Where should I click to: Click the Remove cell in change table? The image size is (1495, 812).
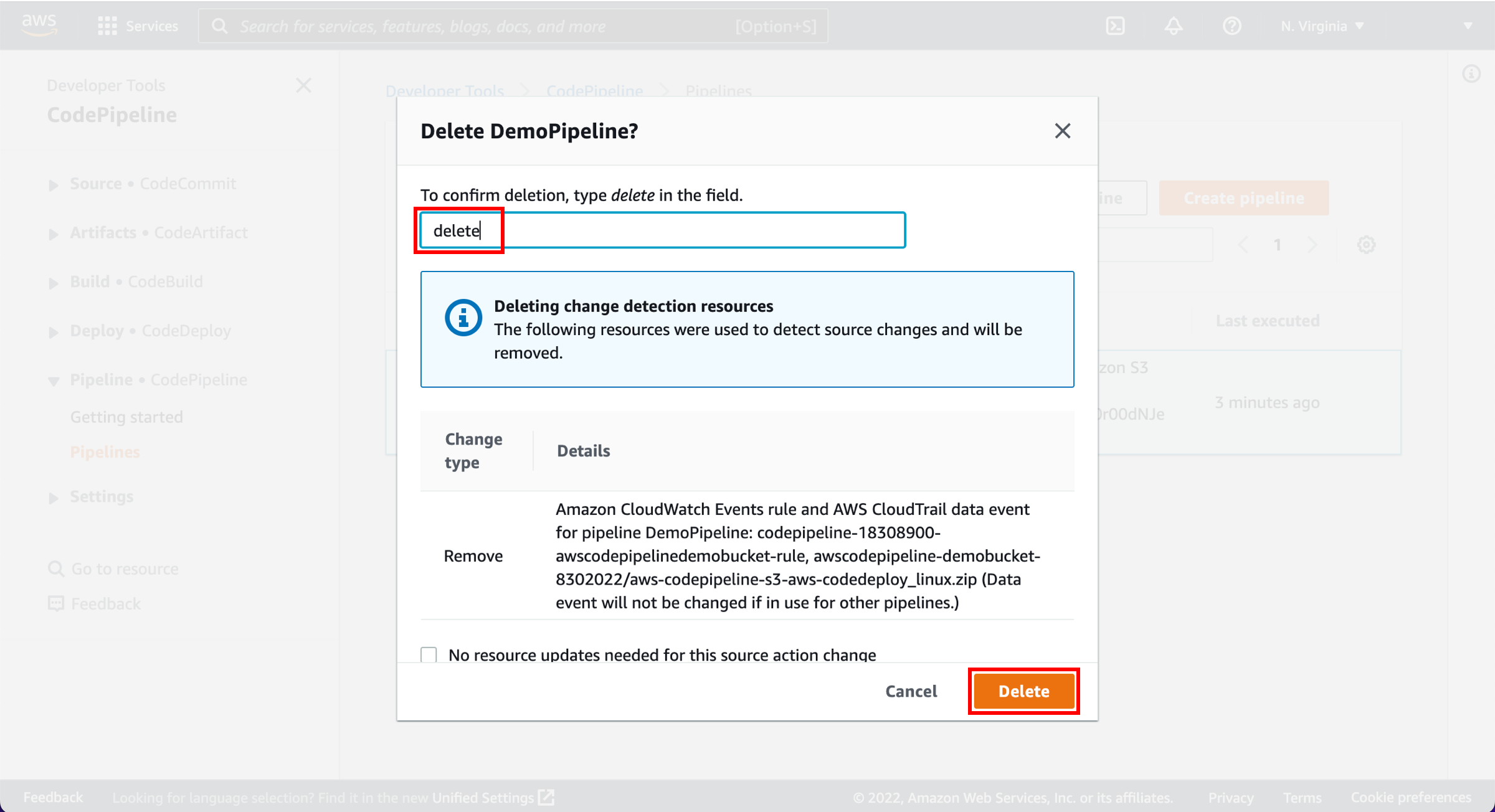473,555
